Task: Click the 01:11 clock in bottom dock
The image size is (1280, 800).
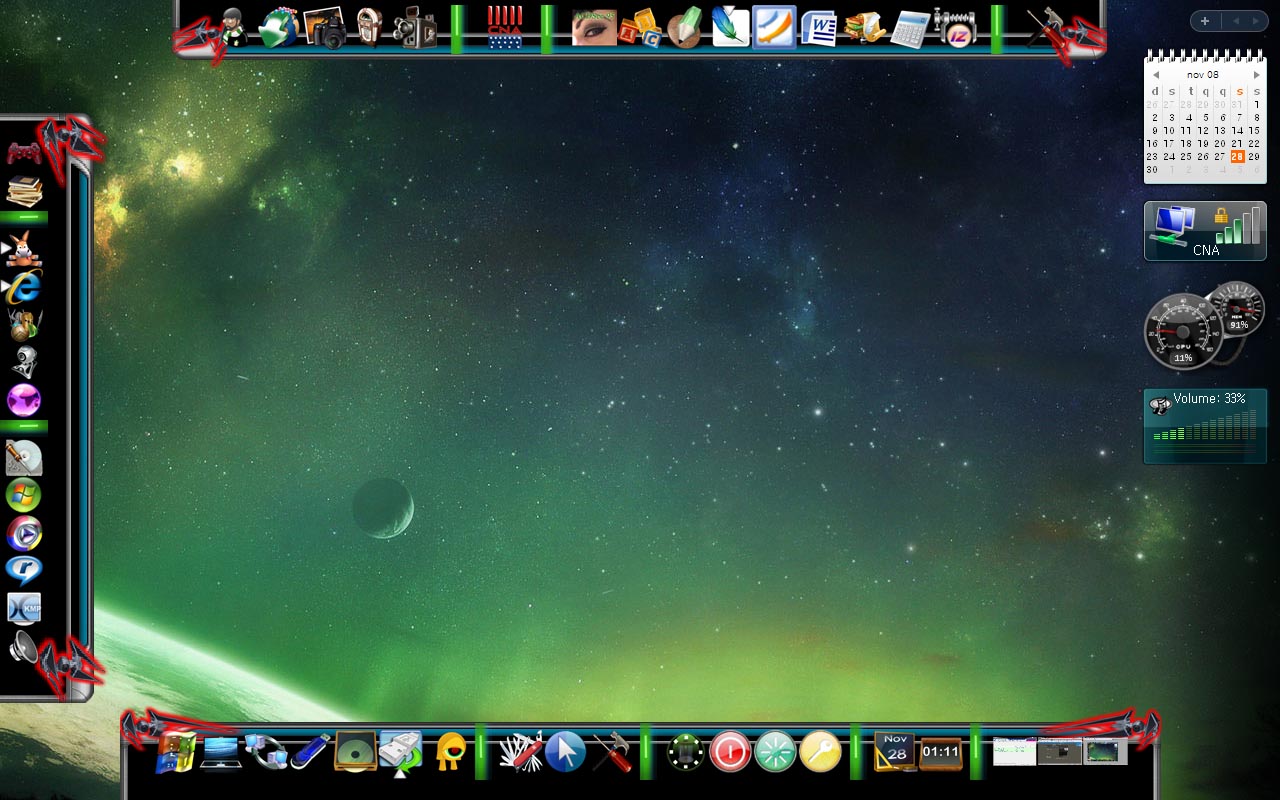Action: pos(940,752)
